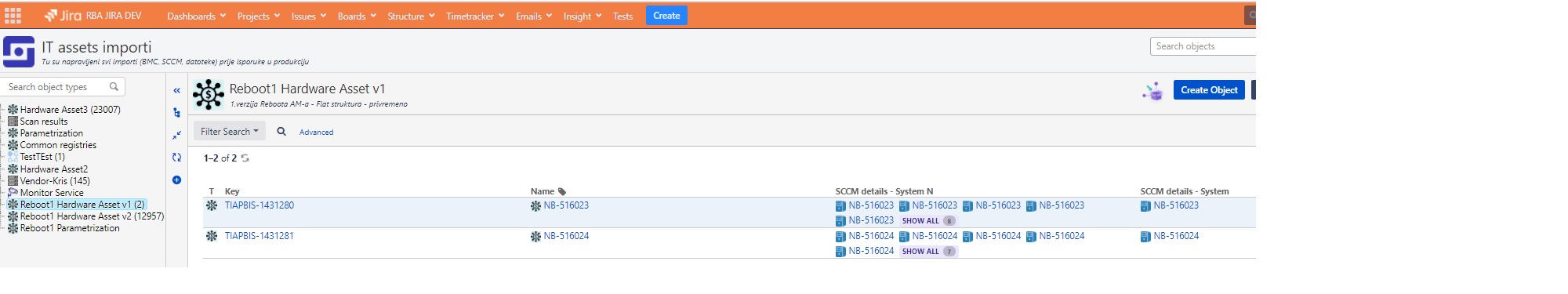Click the search magnifier in object types box
This screenshot has width=1568, height=294.
click(x=114, y=87)
